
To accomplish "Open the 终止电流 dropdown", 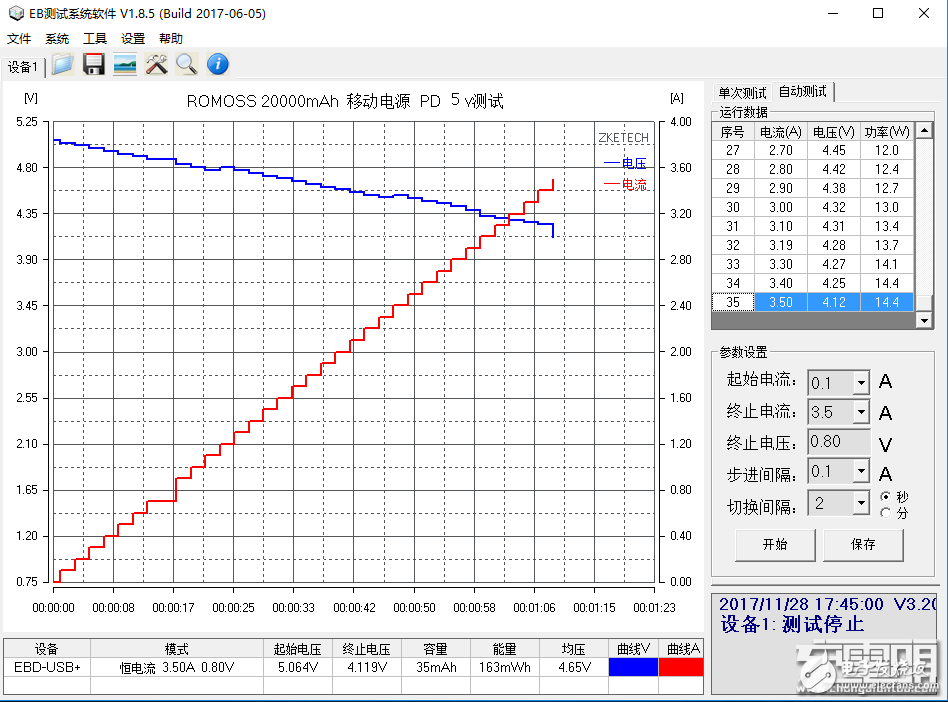I will pos(861,411).
